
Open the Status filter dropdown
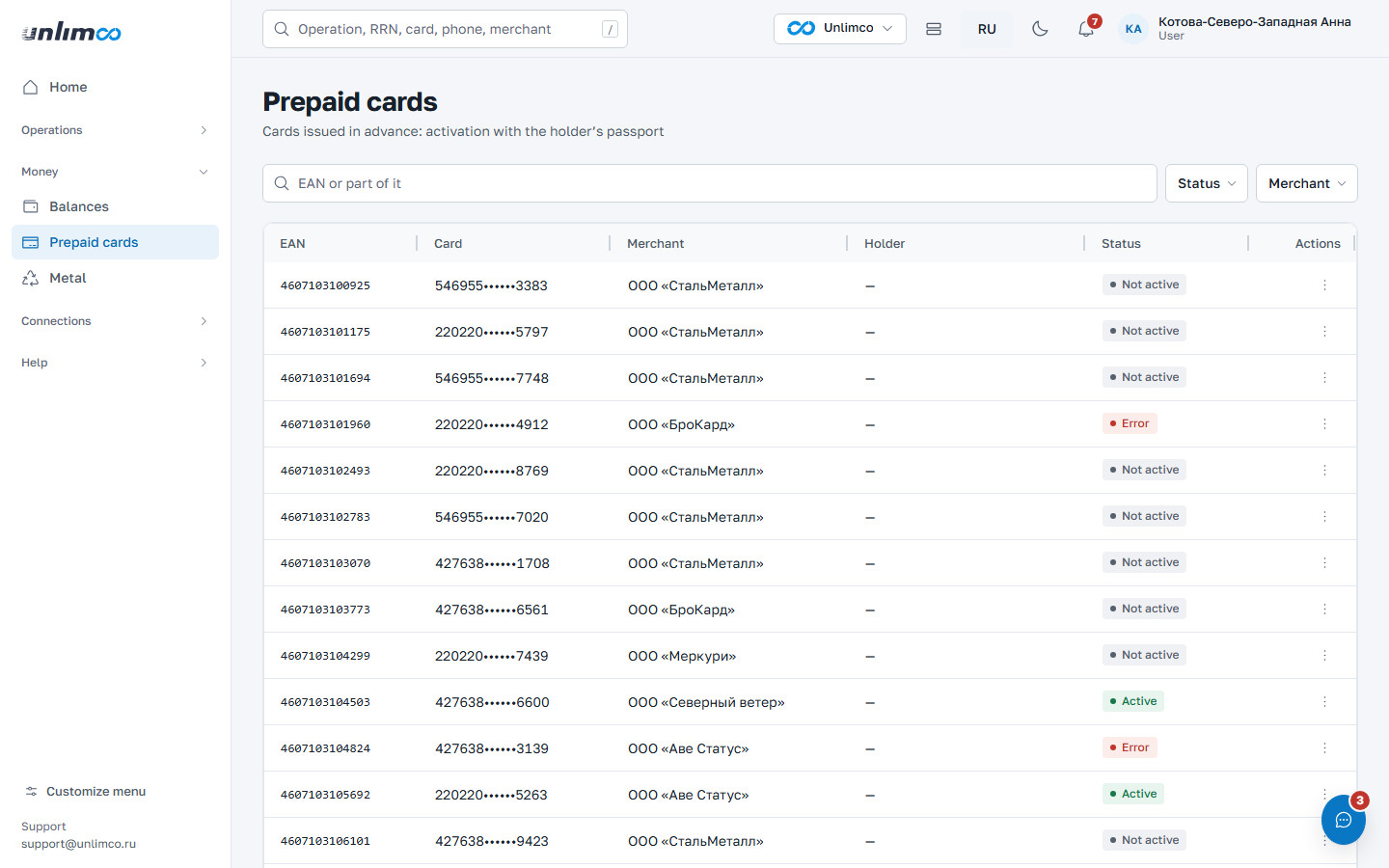[1207, 183]
